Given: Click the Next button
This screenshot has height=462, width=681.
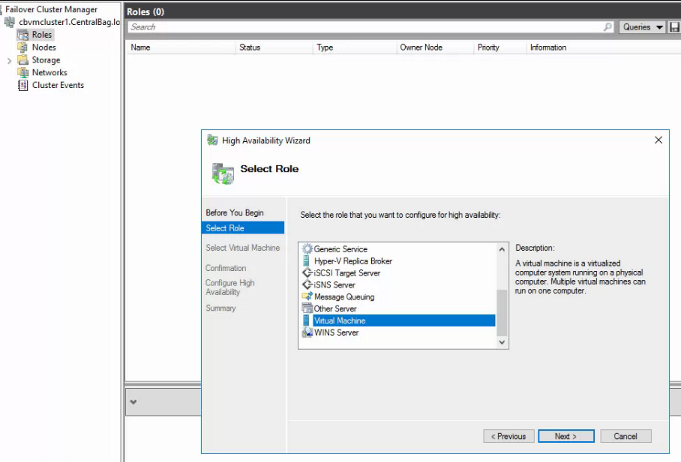Looking at the screenshot, I should (x=565, y=436).
